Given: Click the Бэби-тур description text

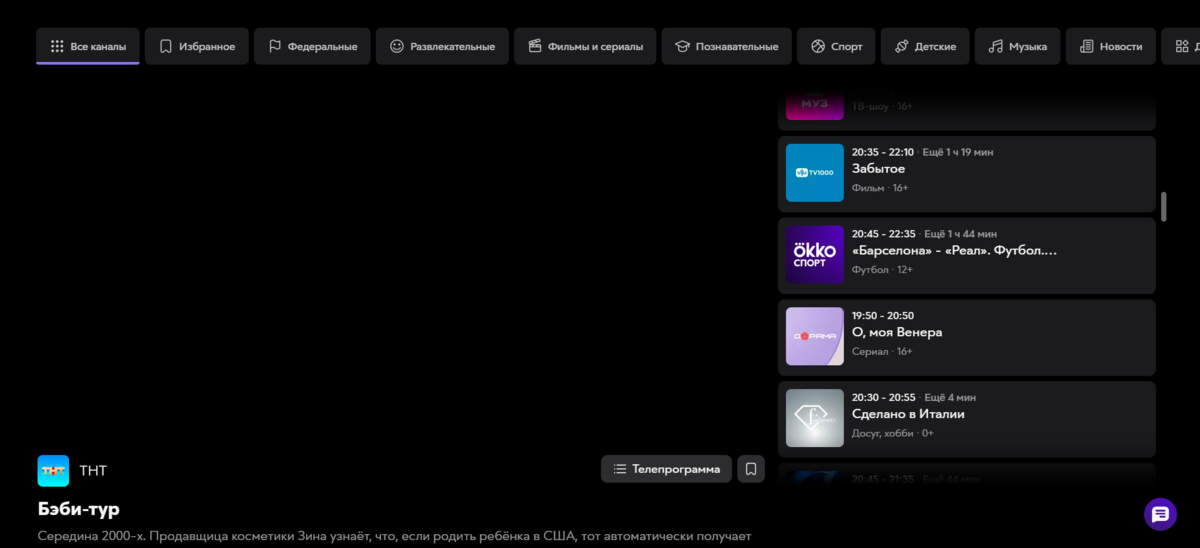Looking at the screenshot, I should pos(394,537).
